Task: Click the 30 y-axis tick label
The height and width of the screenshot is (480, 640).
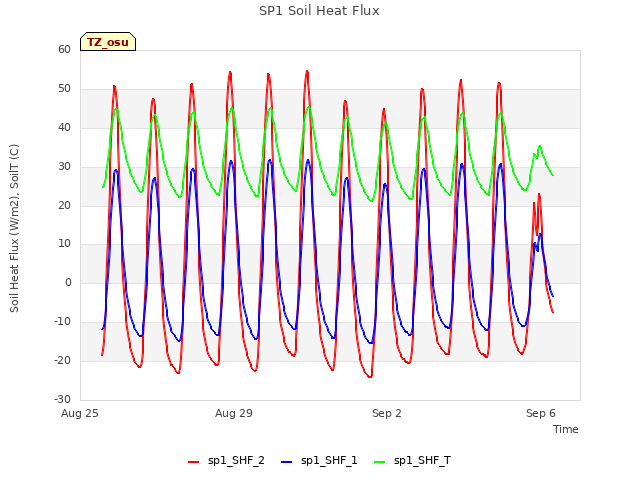Action: [64, 167]
